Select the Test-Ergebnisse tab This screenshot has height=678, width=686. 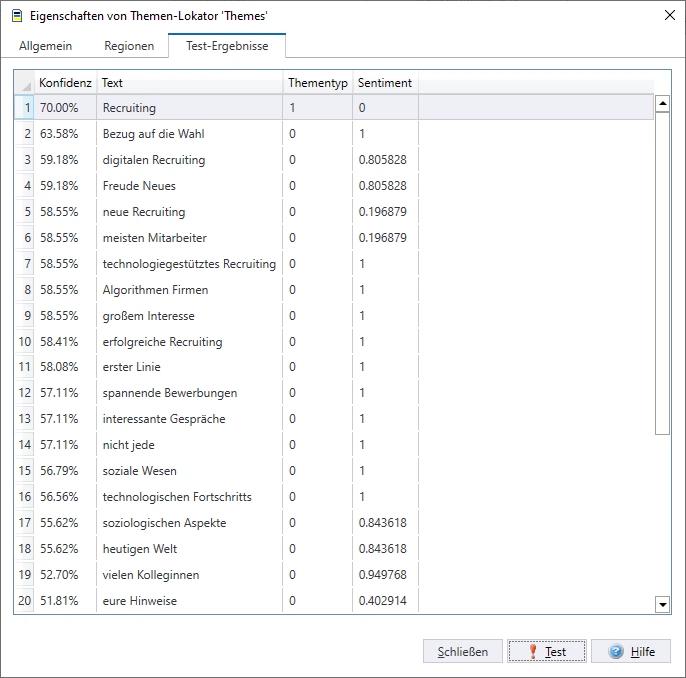(x=227, y=46)
